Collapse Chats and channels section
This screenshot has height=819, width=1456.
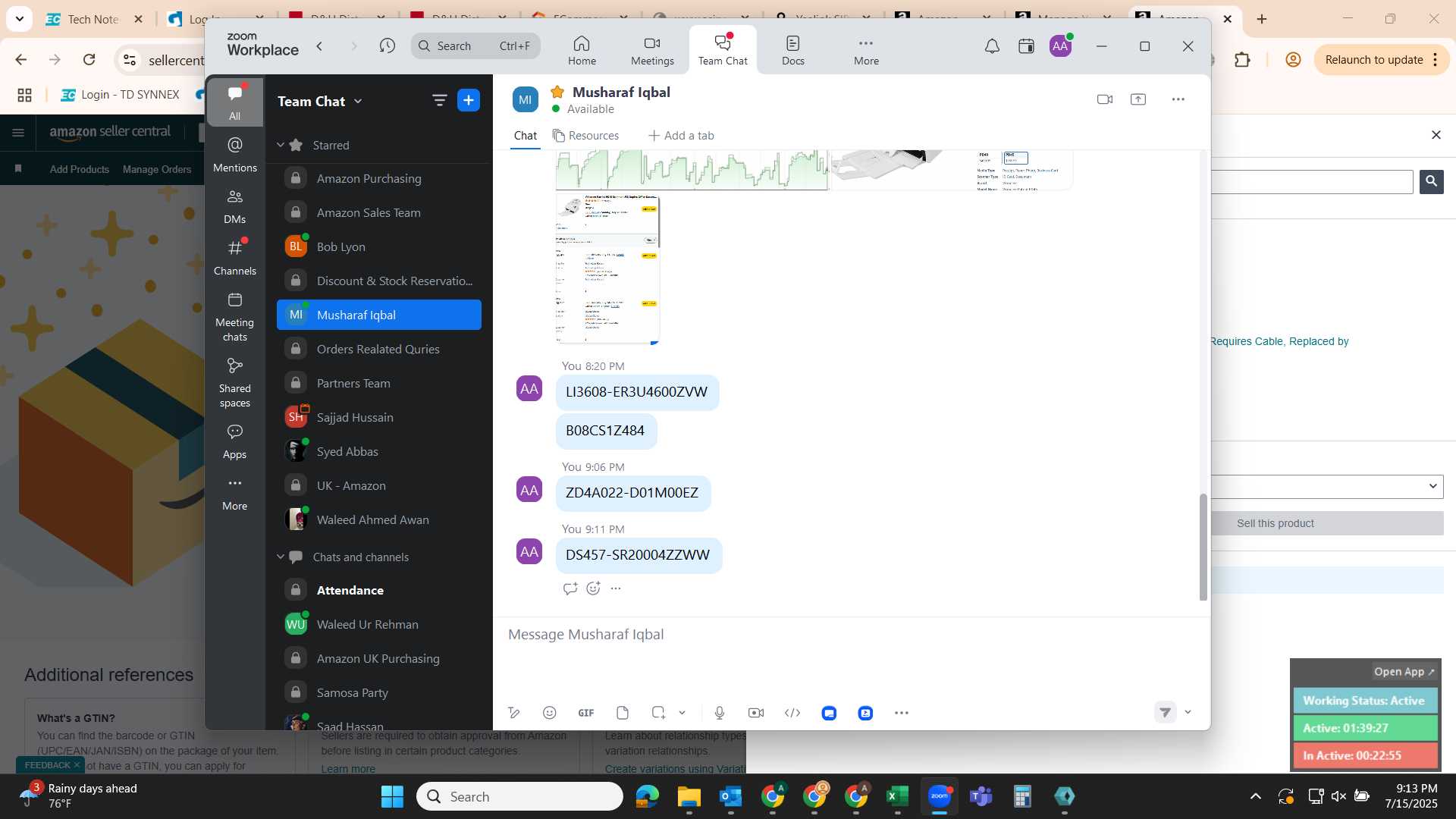point(281,557)
